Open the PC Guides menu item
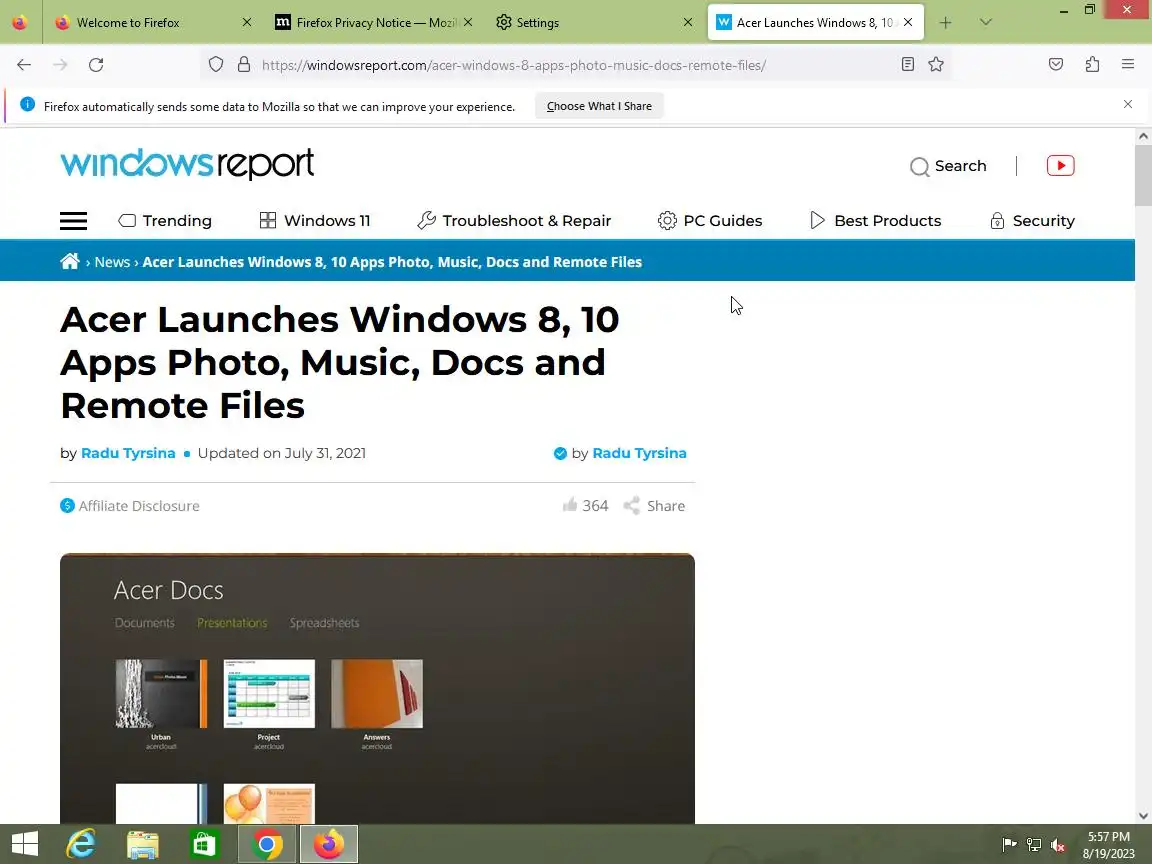This screenshot has height=864, width=1152. [710, 220]
